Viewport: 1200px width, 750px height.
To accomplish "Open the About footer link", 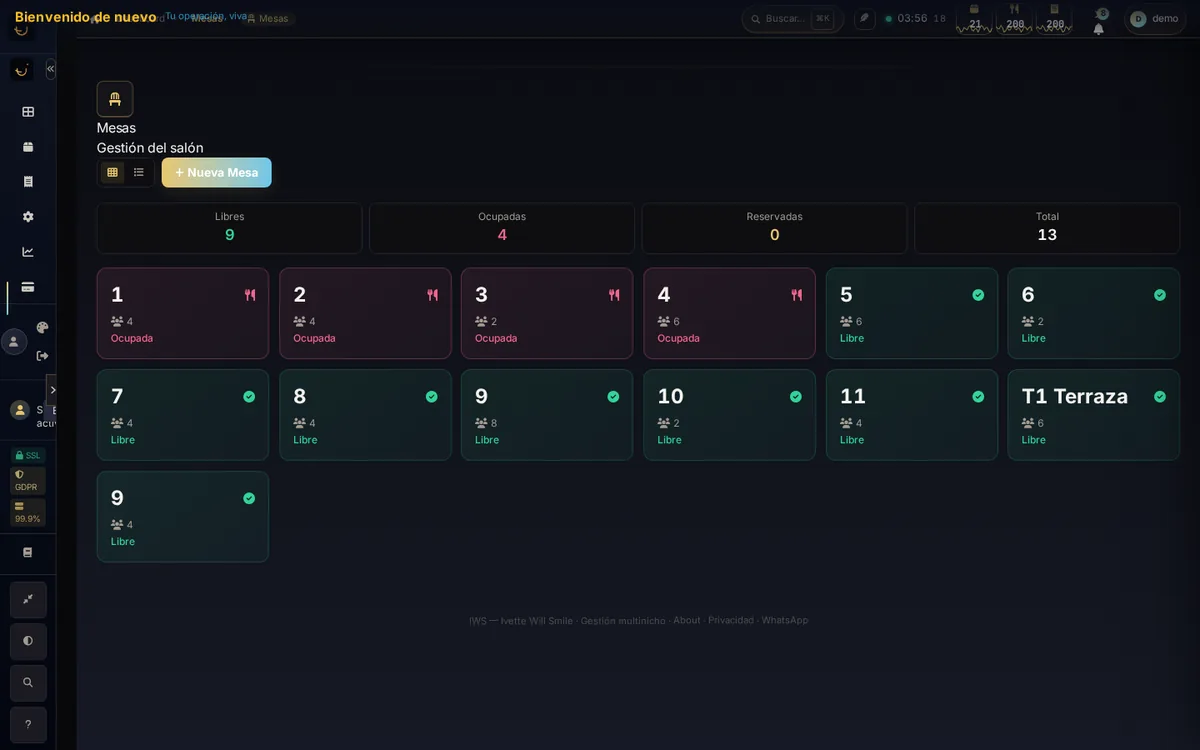I will tap(687, 620).
